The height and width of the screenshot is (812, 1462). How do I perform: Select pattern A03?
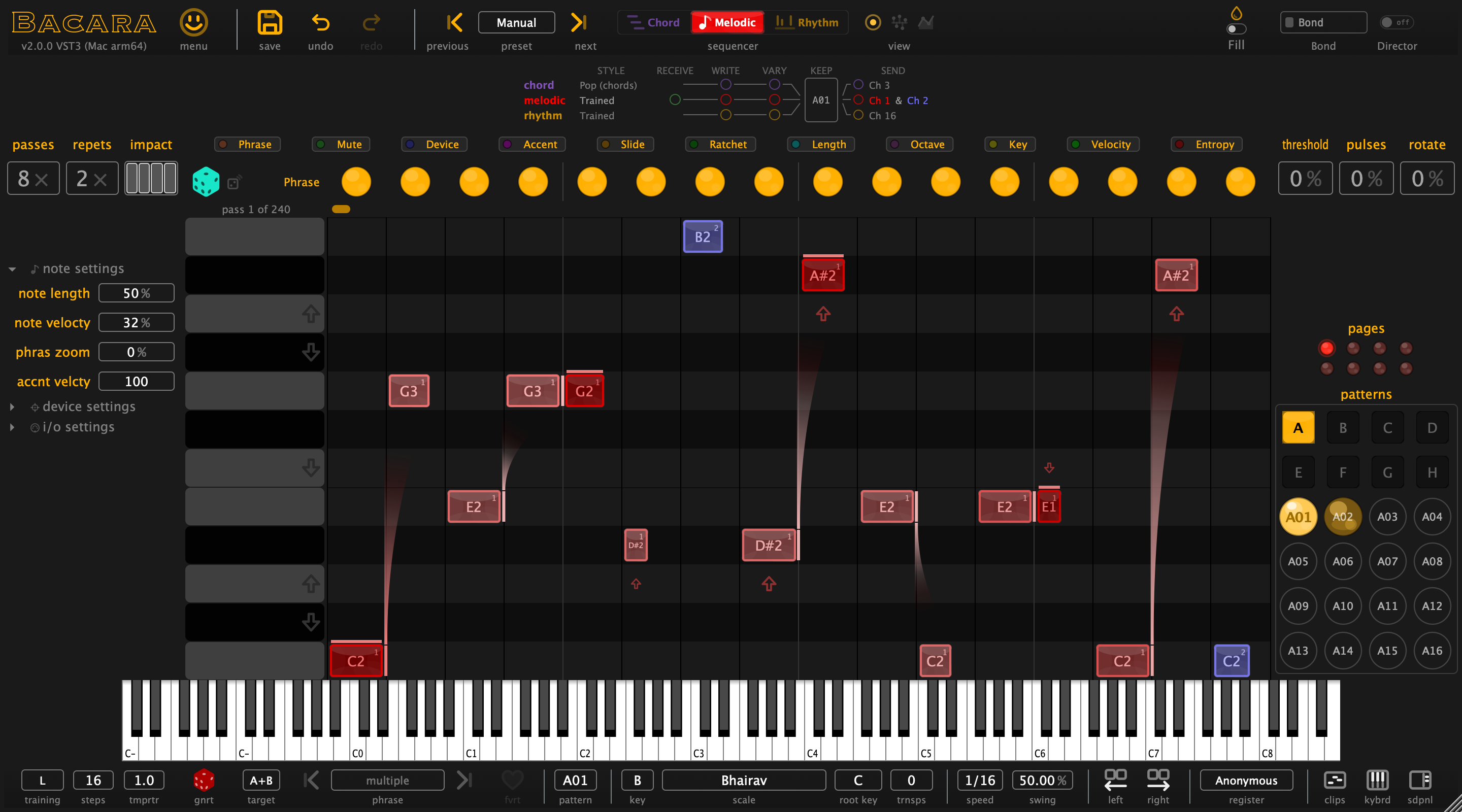pyautogui.click(x=1387, y=516)
